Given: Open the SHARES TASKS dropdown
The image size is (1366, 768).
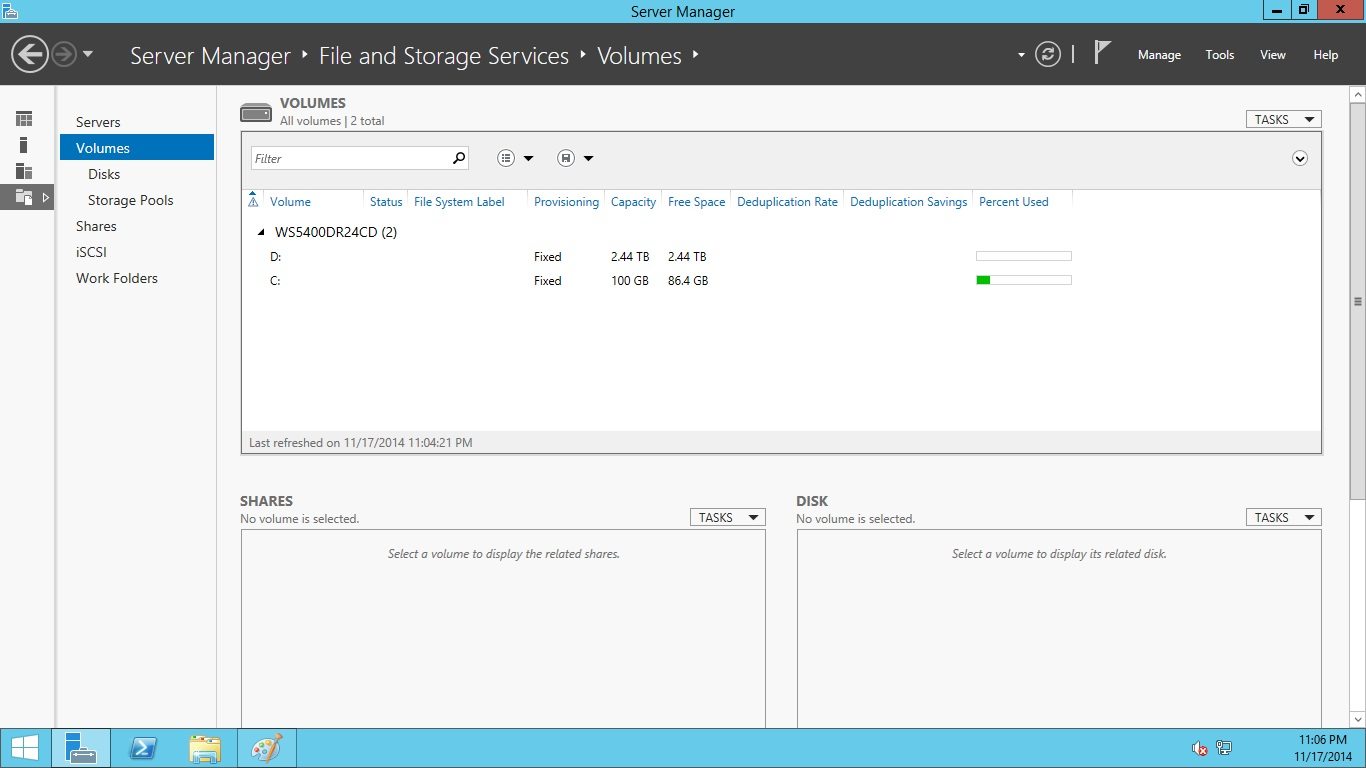Looking at the screenshot, I should tap(727, 517).
